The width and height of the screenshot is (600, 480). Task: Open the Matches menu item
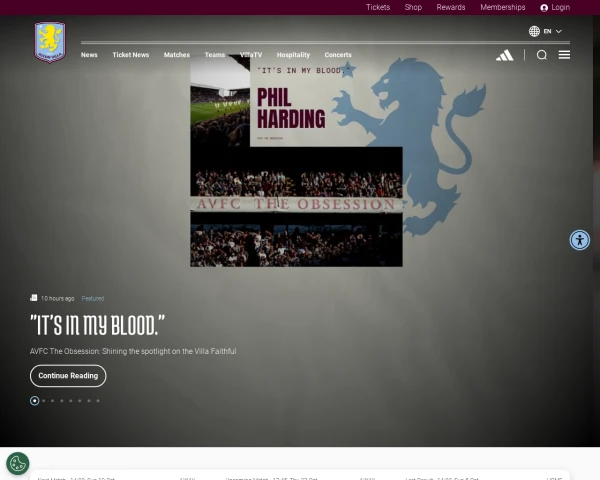click(177, 55)
